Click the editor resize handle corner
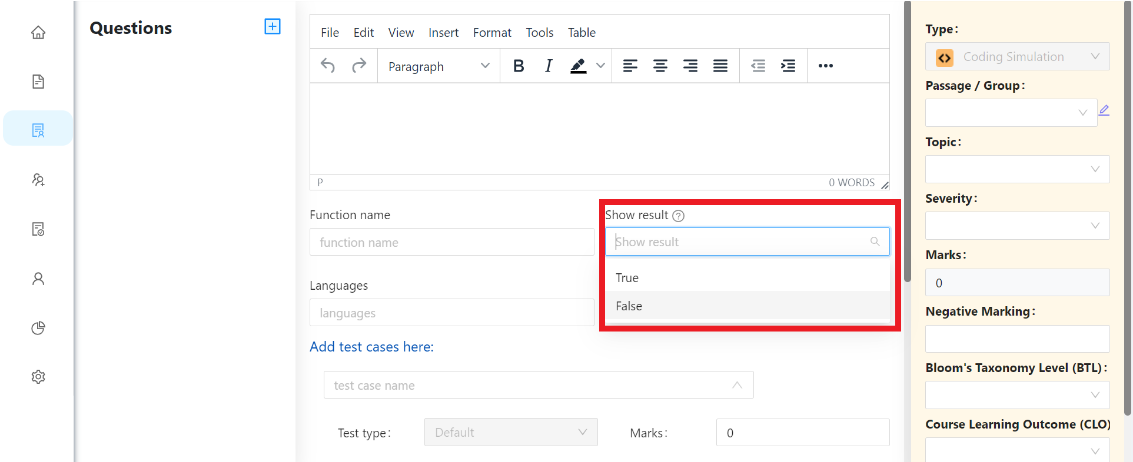 (884, 184)
